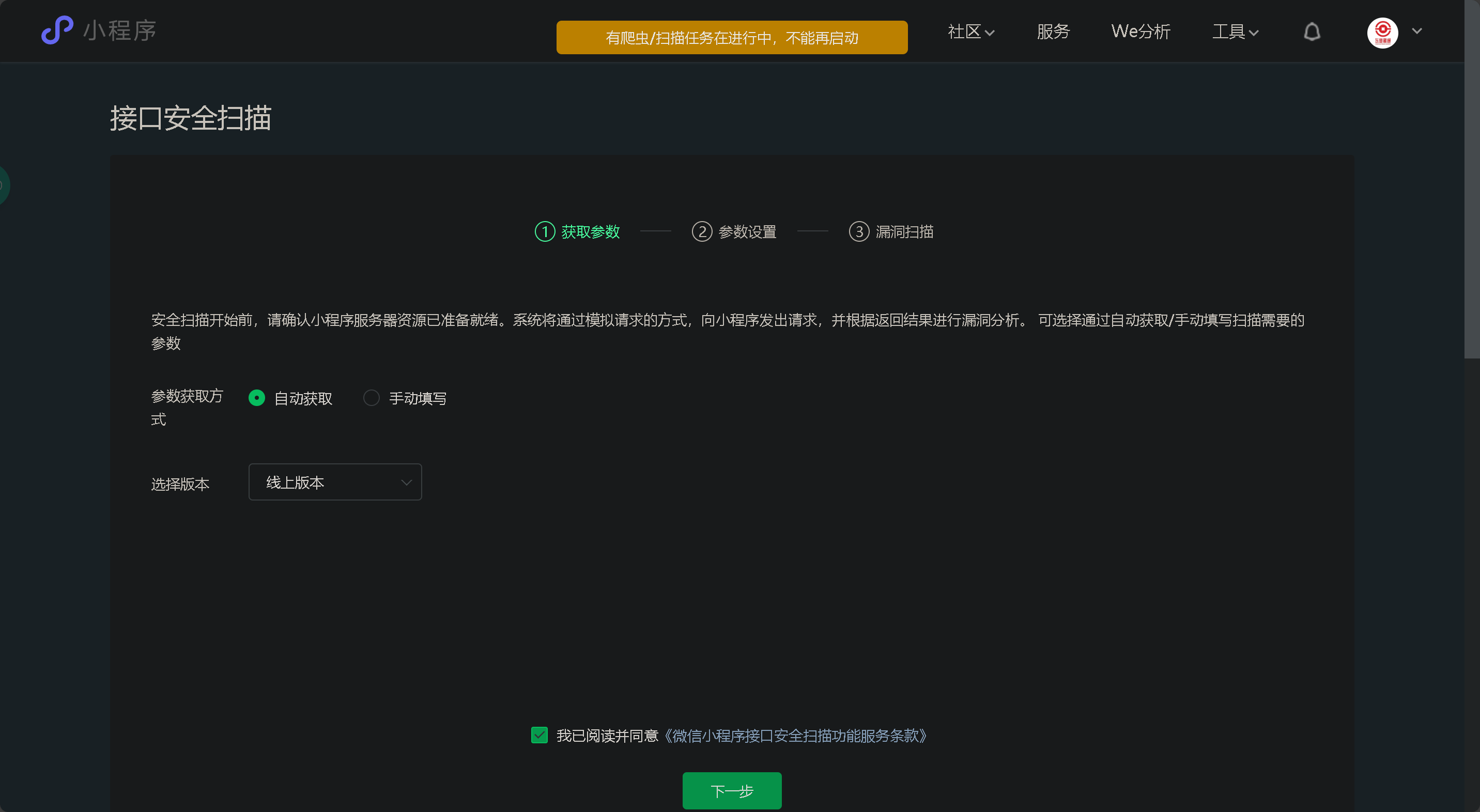Screen dimensions: 1480x812
Task: Open the notification bell
Action: click(x=1312, y=32)
